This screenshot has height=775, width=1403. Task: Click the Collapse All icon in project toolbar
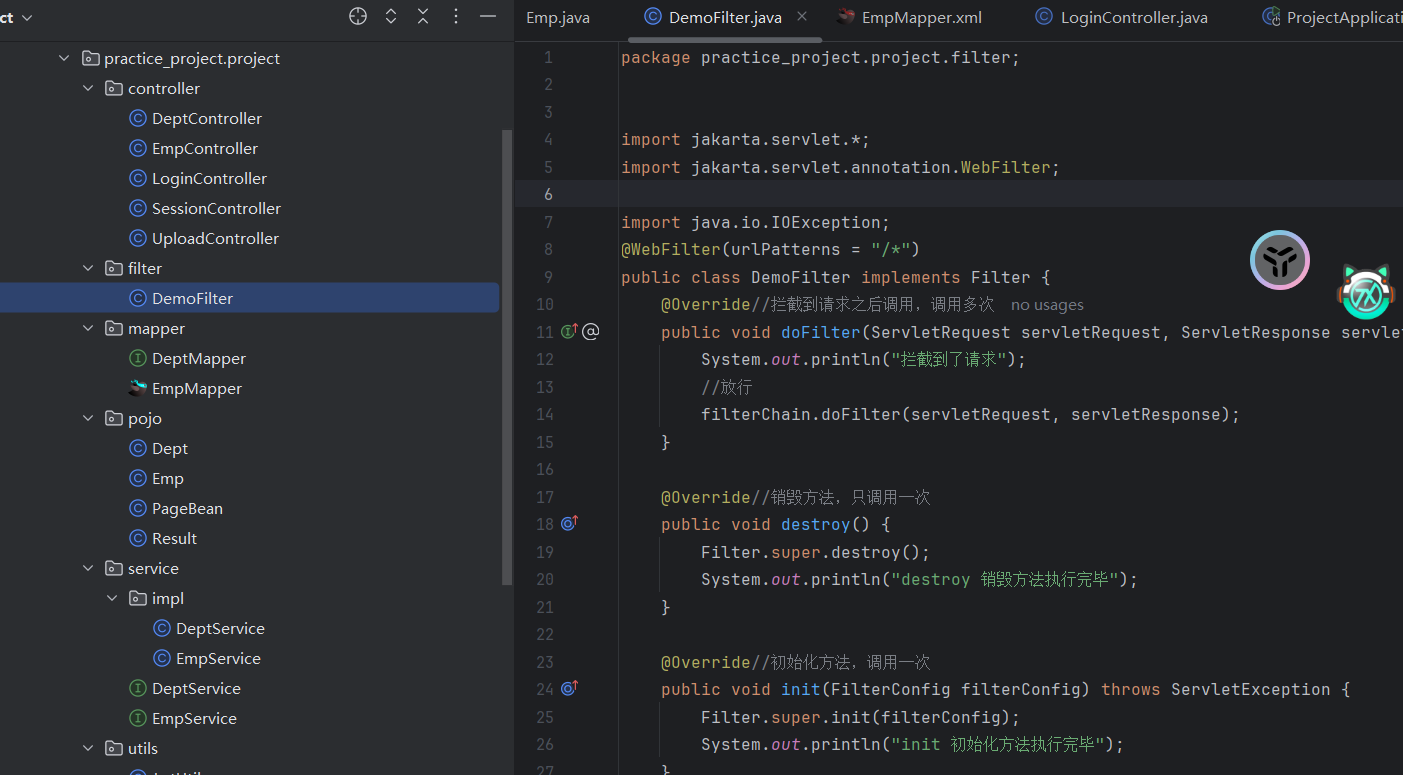point(423,16)
